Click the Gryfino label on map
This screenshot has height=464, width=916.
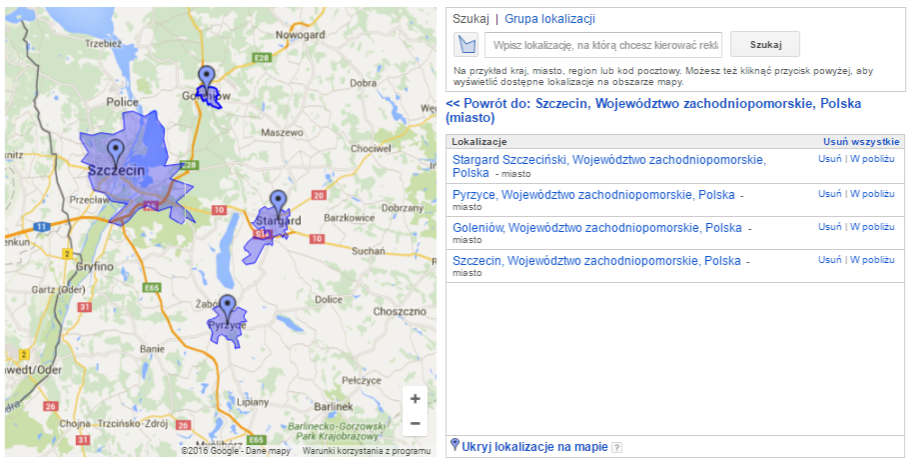95,266
